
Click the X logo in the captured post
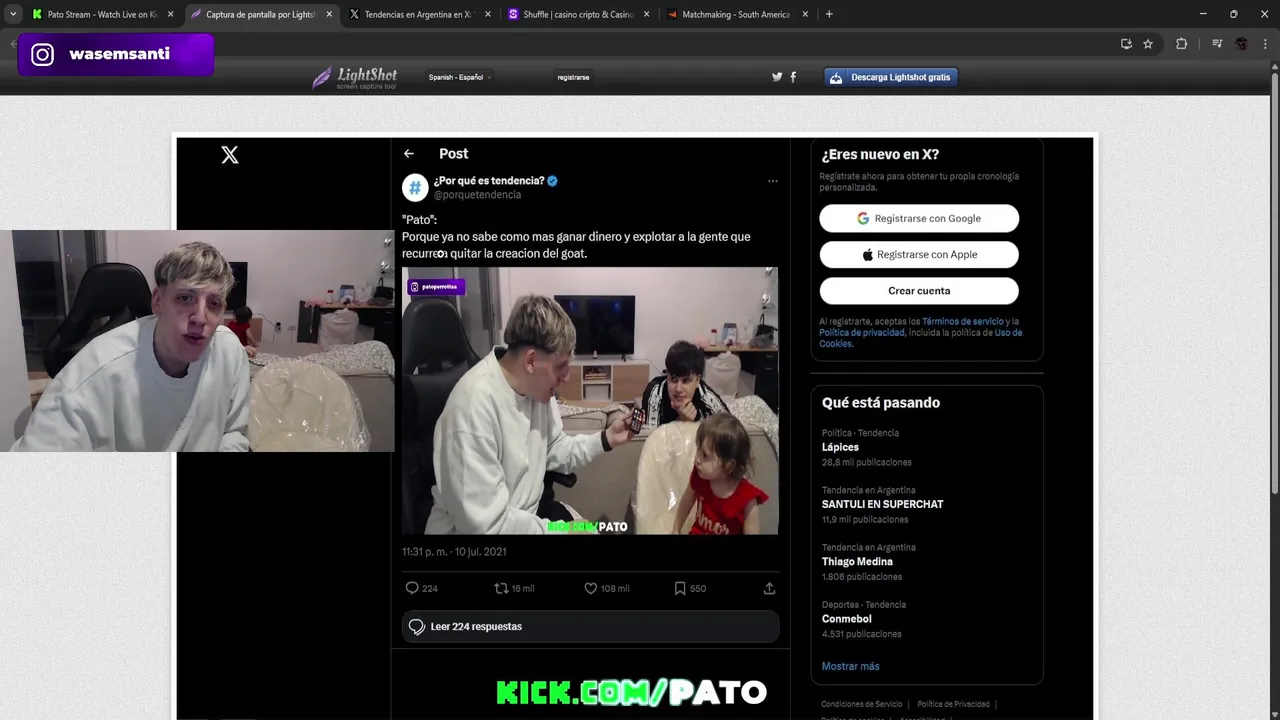click(230, 155)
